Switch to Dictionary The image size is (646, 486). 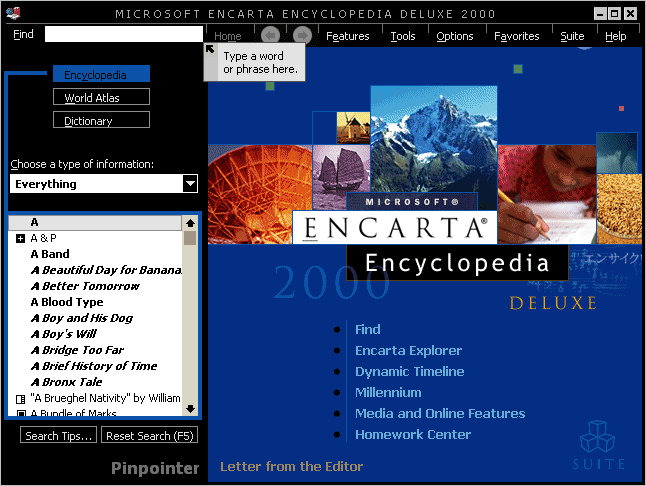[101, 120]
